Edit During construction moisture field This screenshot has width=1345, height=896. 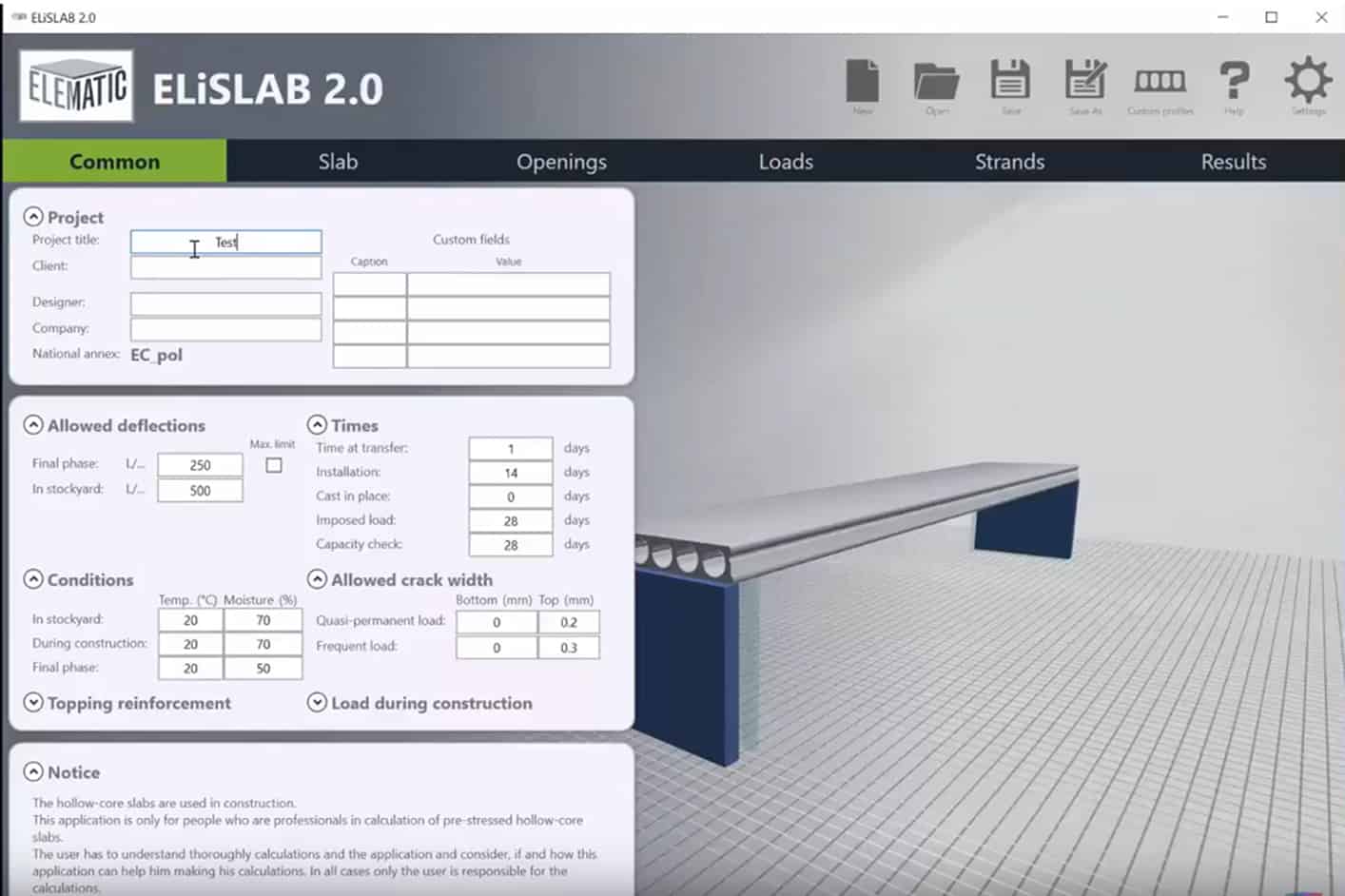(x=263, y=644)
